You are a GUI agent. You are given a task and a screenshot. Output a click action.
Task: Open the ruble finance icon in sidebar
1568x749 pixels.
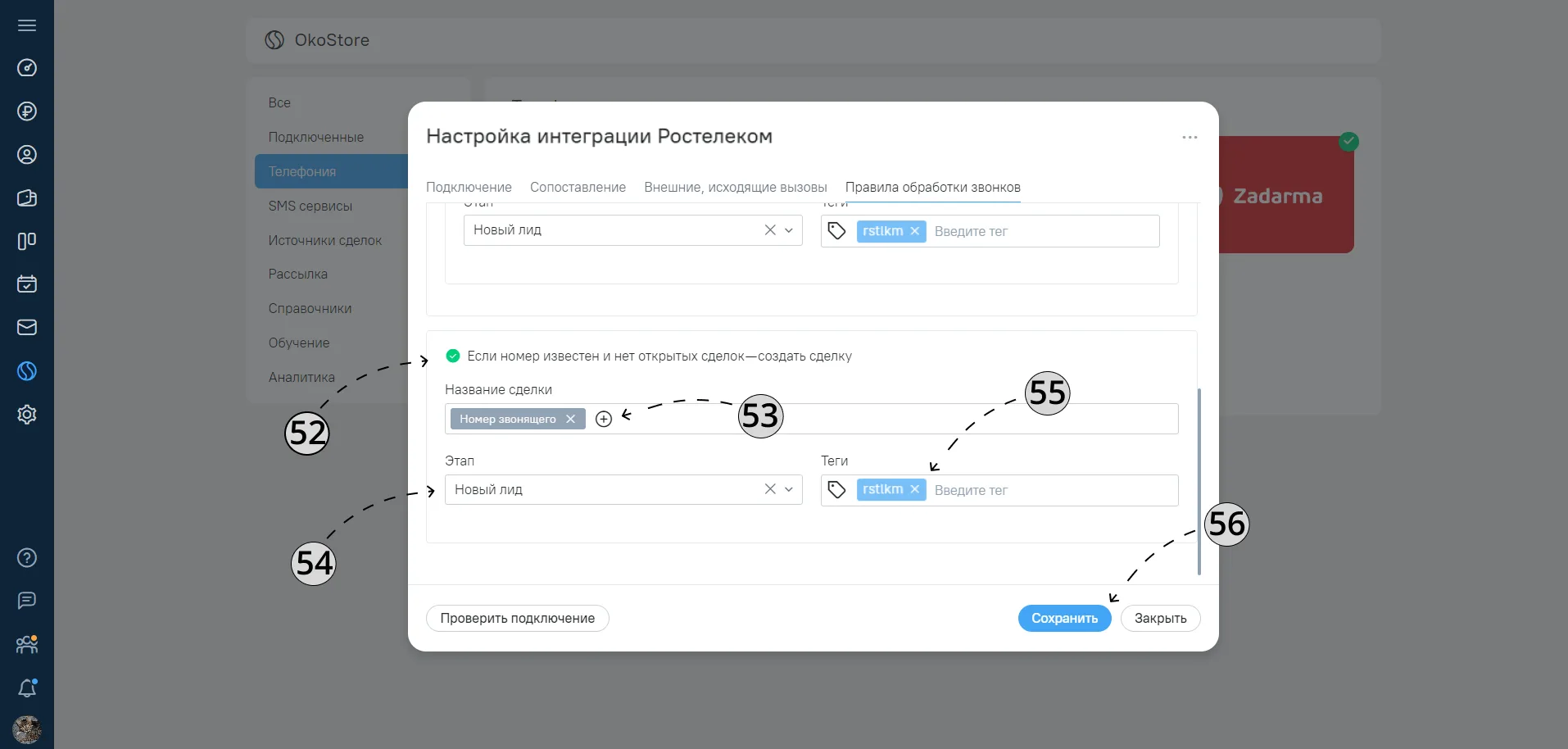27,111
